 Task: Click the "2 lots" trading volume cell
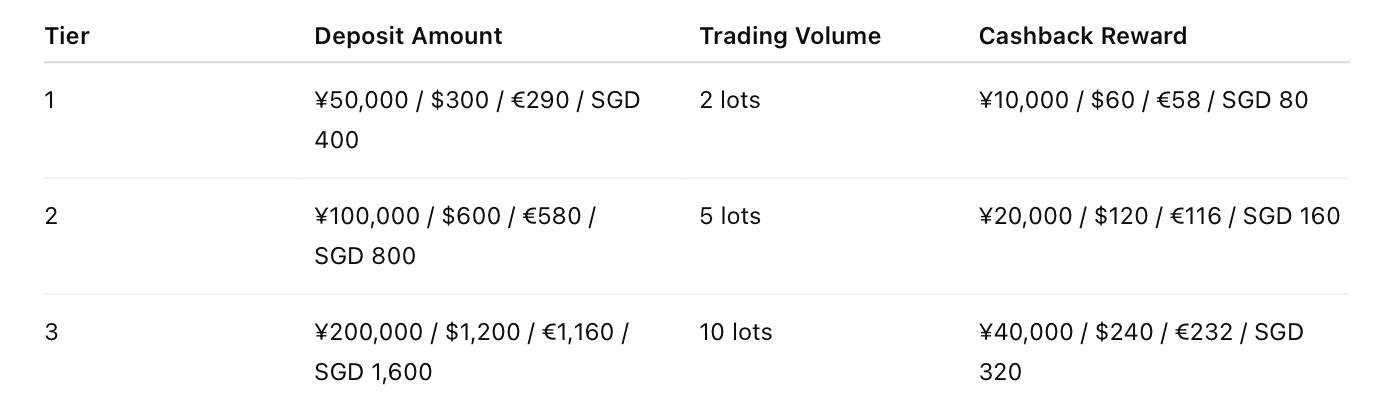click(730, 100)
